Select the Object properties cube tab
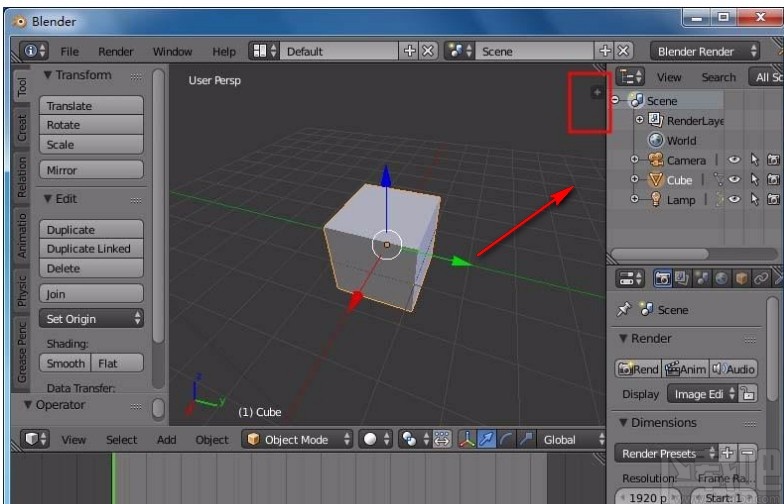The image size is (784, 504). pos(741,278)
